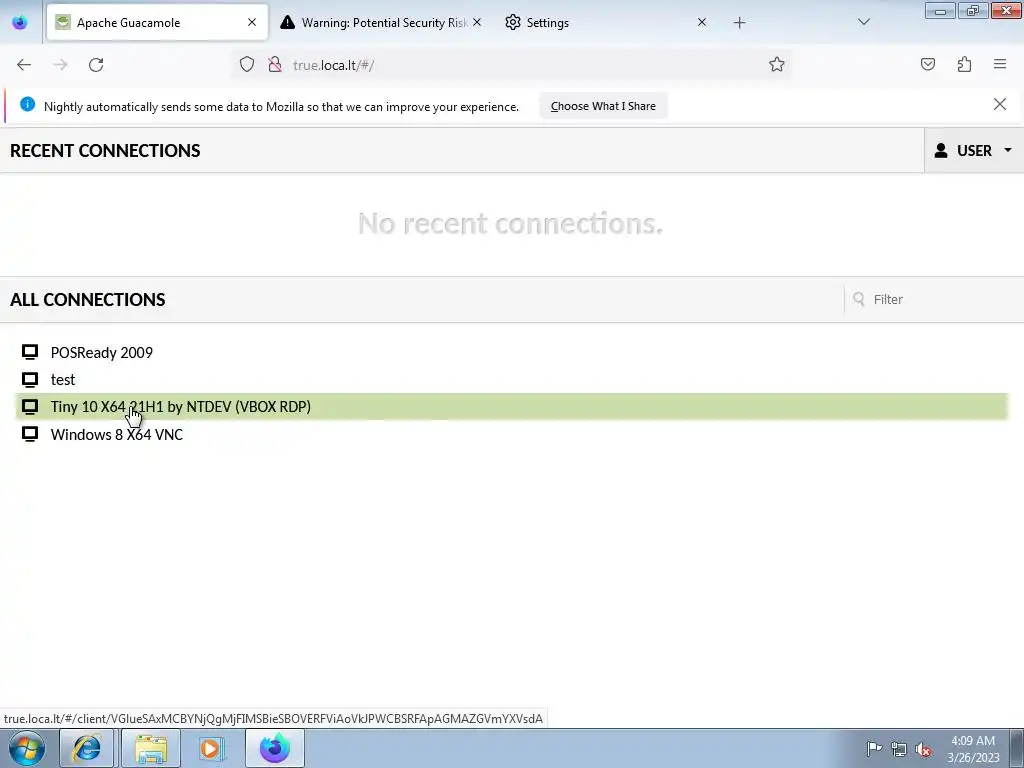Switch to the Settings tab
1024x768 pixels.
coord(606,22)
